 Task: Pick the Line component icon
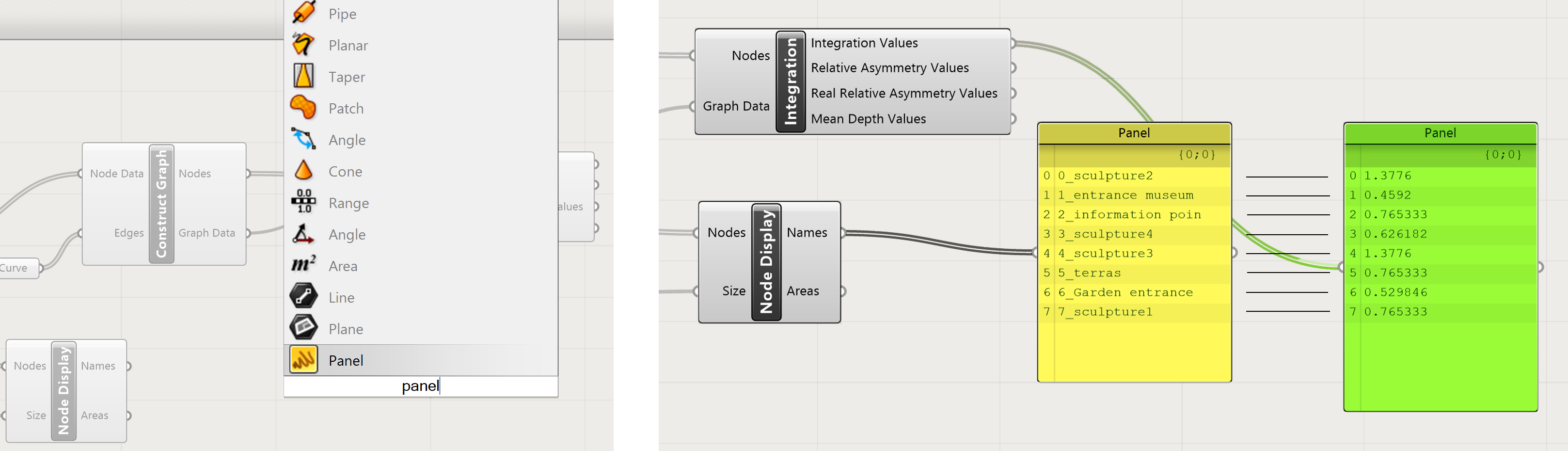[x=303, y=297]
